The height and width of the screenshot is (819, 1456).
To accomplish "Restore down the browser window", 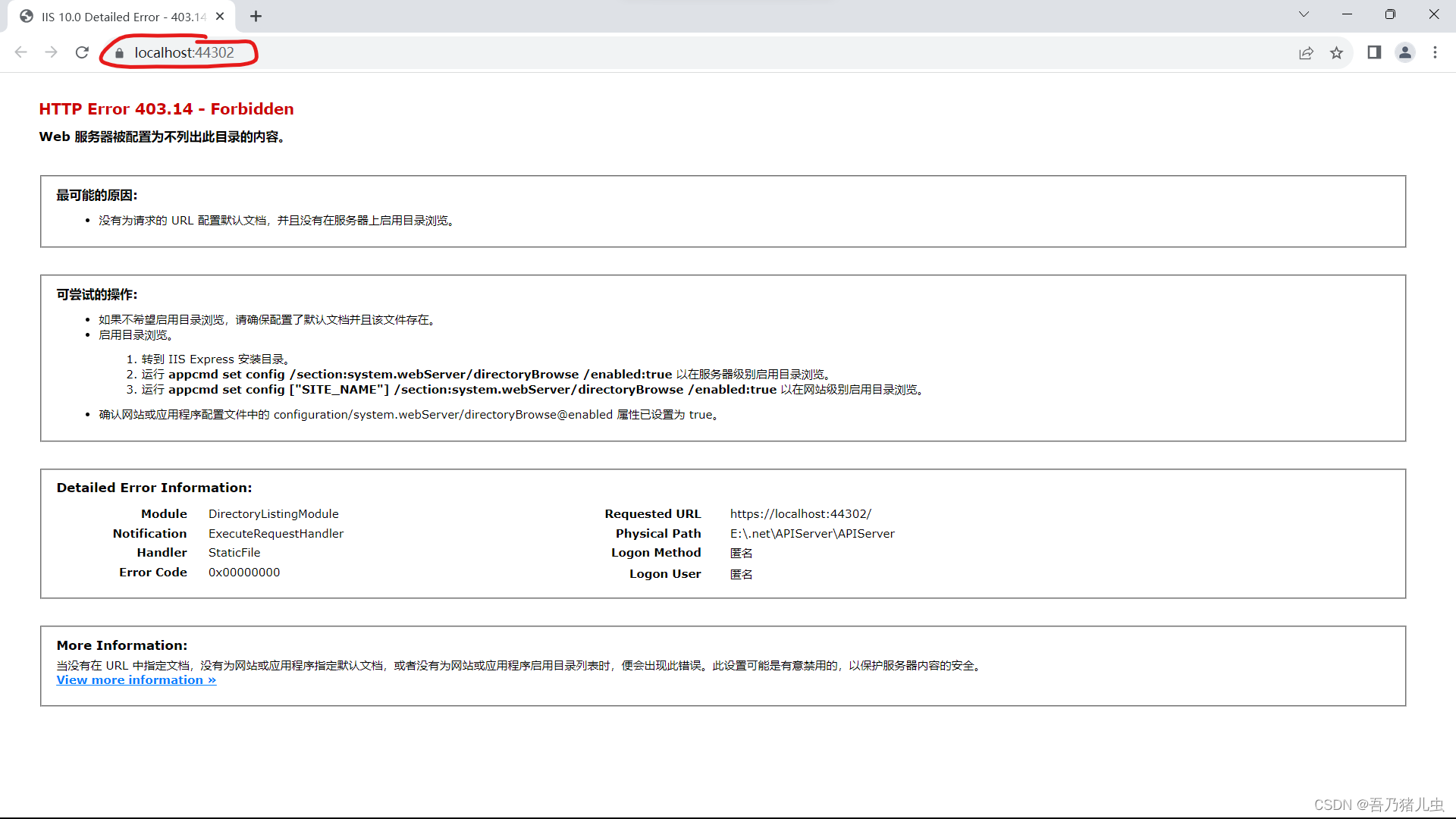I will pyautogui.click(x=1390, y=14).
